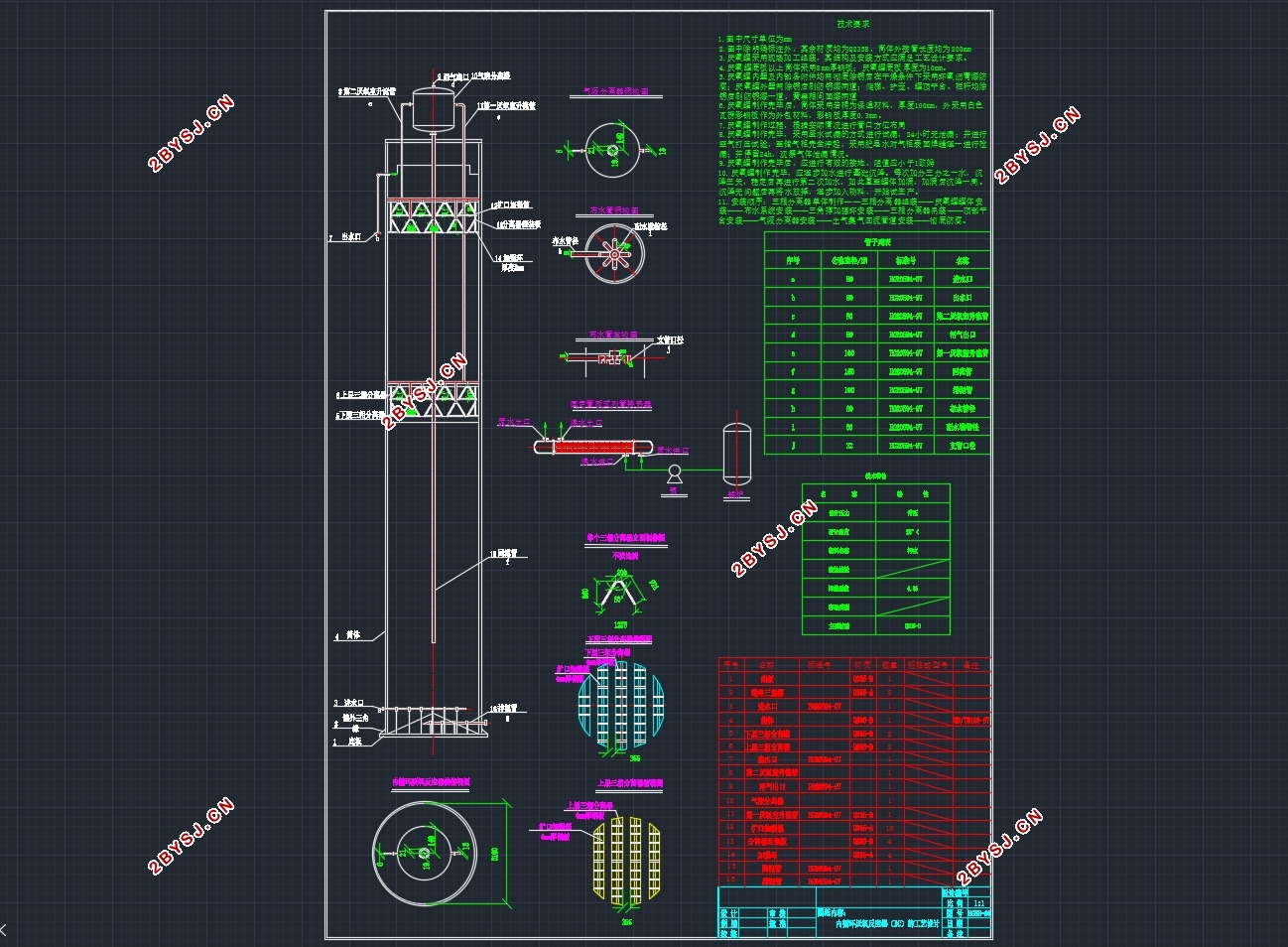Select the water distributor top-view wheel symbol
Image resolution: width=1288 pixels, height=947 pixels.
point(613,254)
